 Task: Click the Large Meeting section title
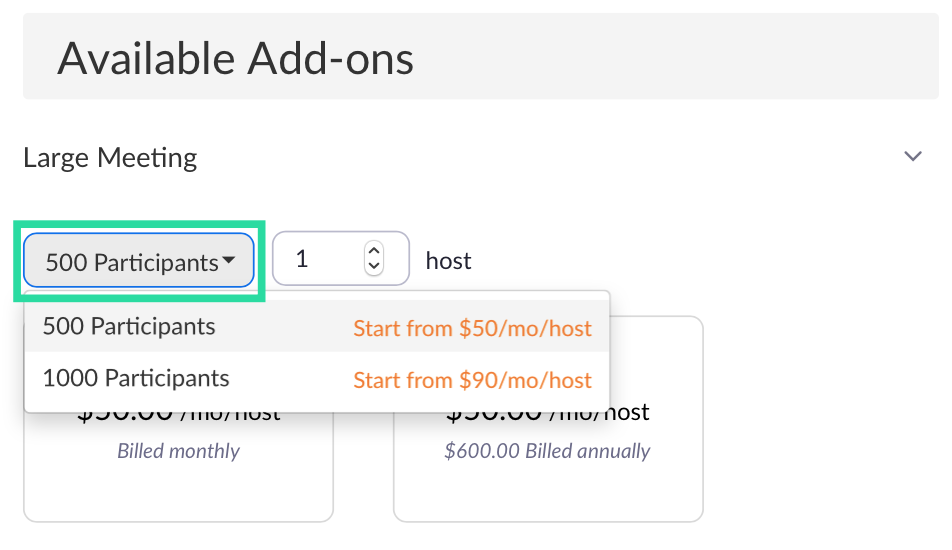click(110, 158)
